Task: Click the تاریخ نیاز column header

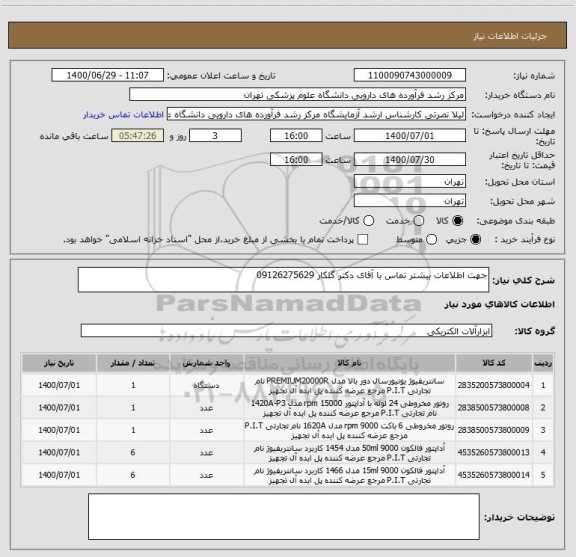Action: [x=59, y=363]
